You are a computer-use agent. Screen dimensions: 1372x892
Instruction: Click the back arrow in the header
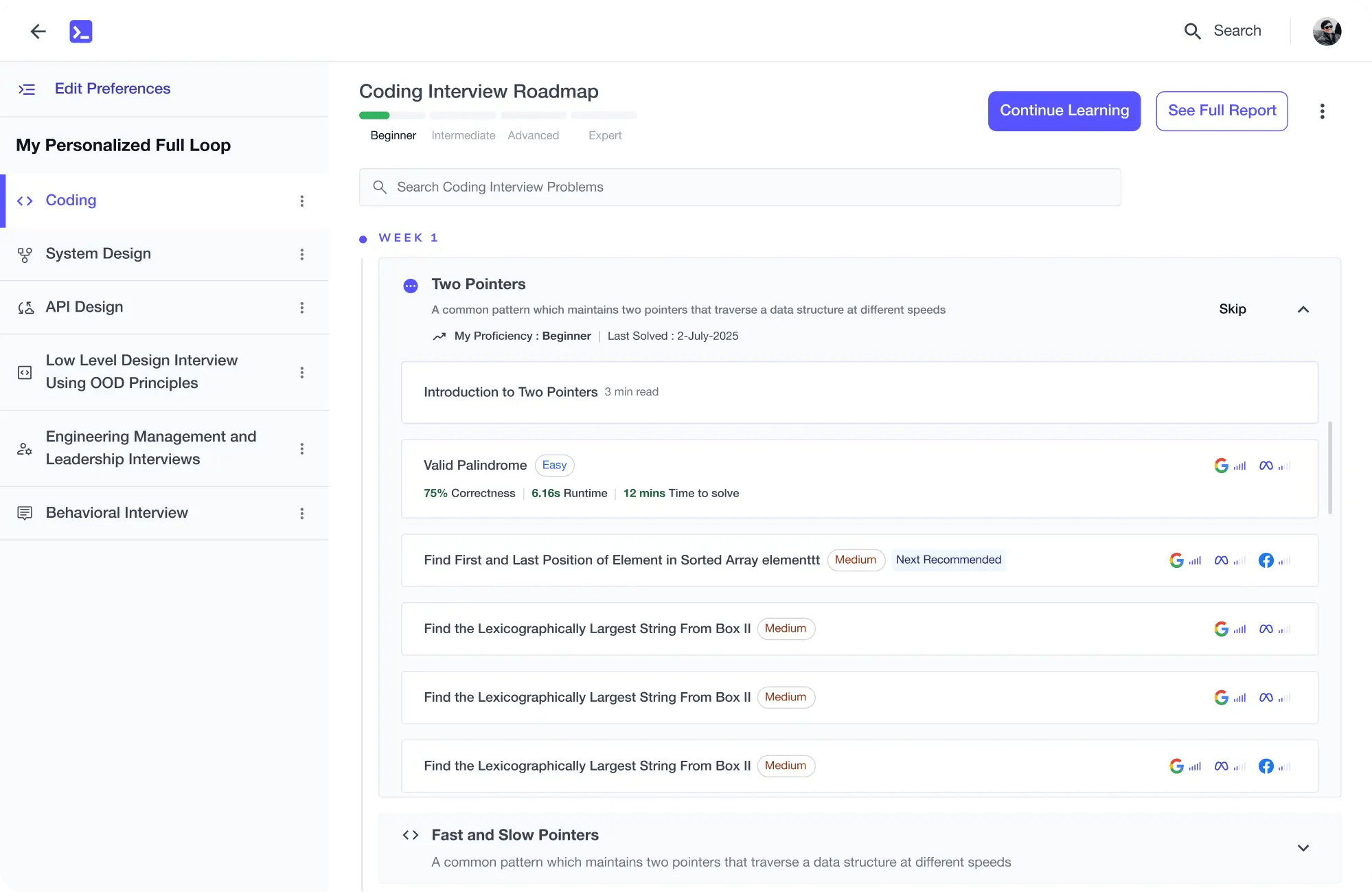point(38,31)
